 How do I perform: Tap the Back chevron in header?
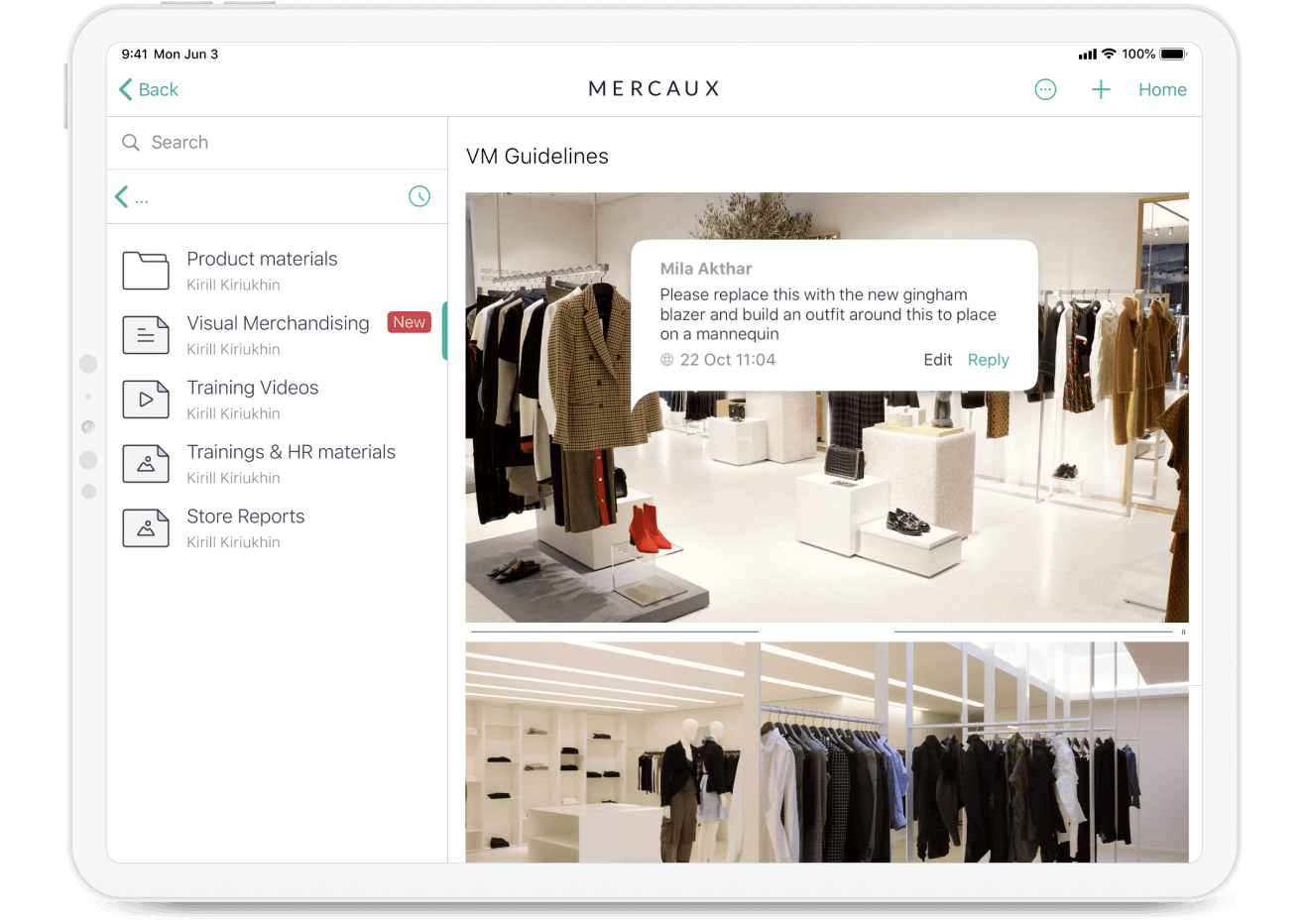(x=126, y=90)
